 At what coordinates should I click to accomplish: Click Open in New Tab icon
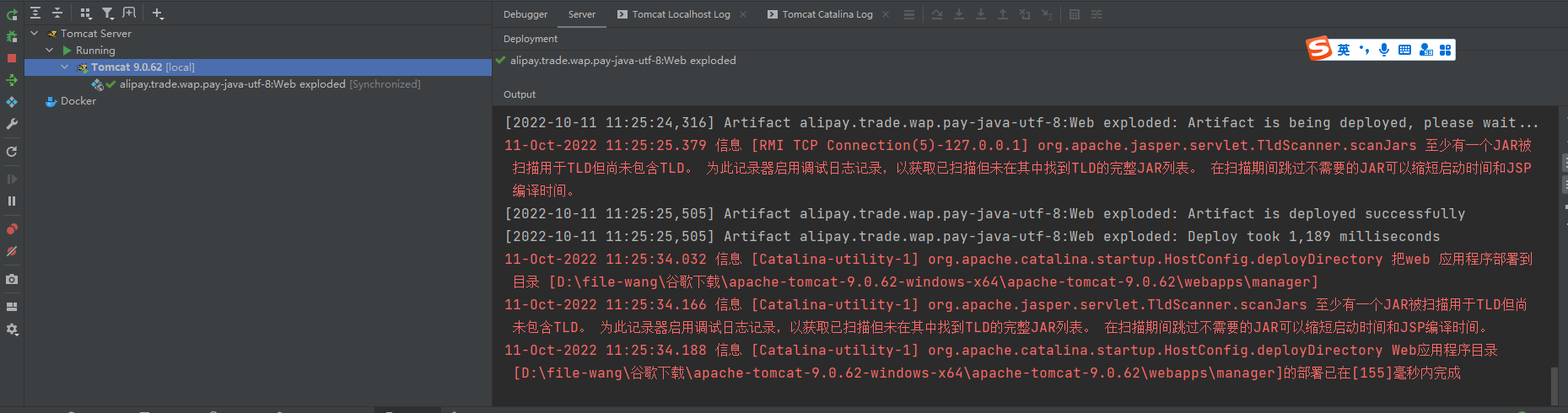(x=129, y=13)
